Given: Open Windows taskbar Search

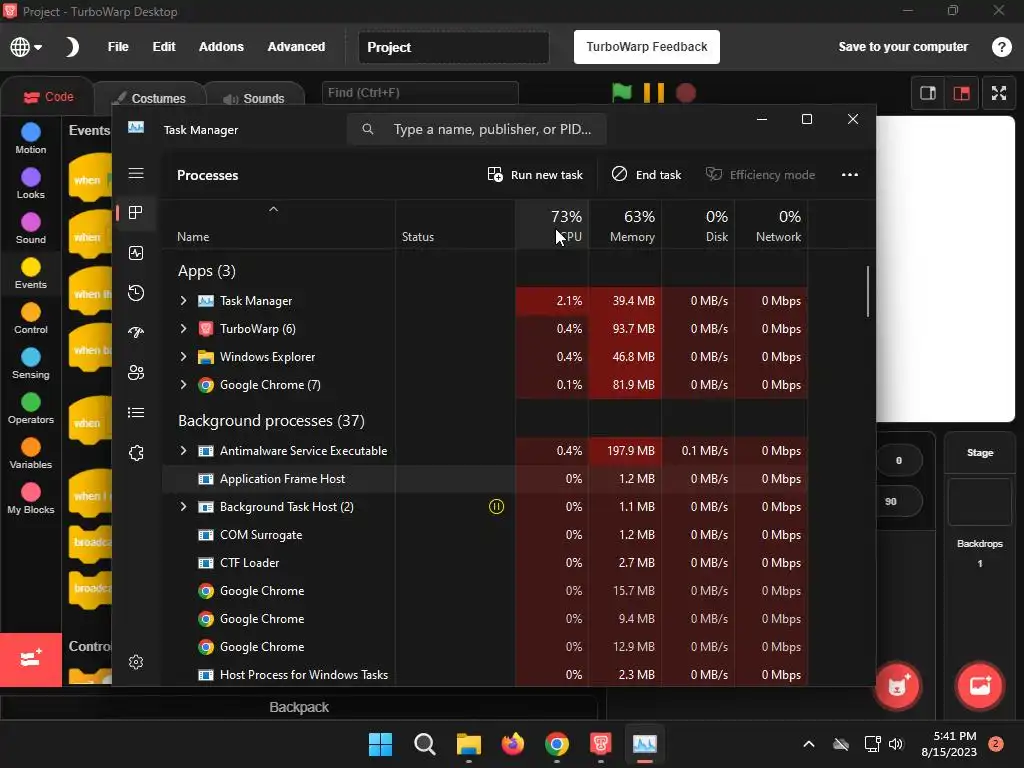Looking at the screenshot, I should coord(424,744).
